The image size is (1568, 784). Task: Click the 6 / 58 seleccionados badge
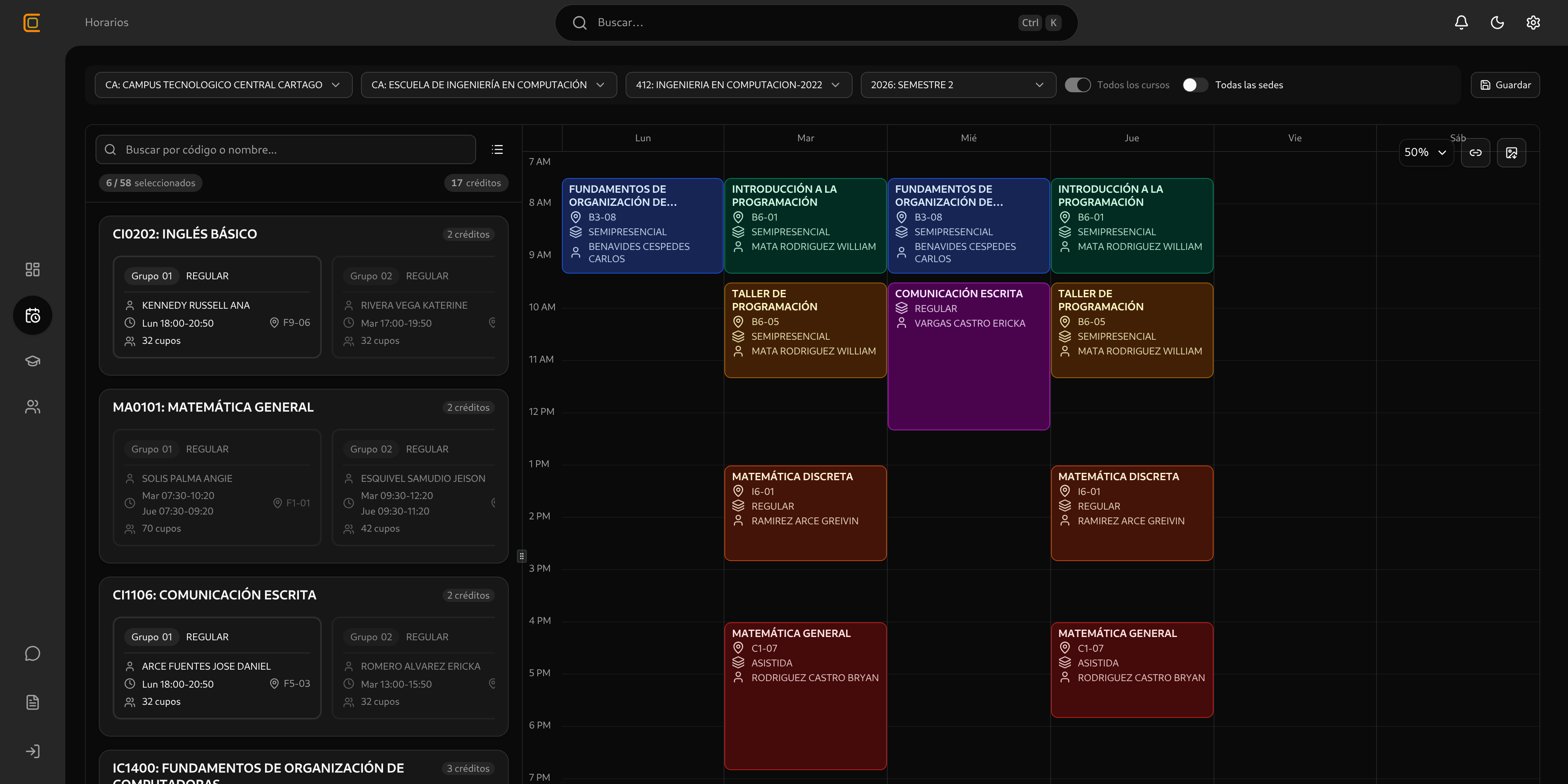coord(150,183)
